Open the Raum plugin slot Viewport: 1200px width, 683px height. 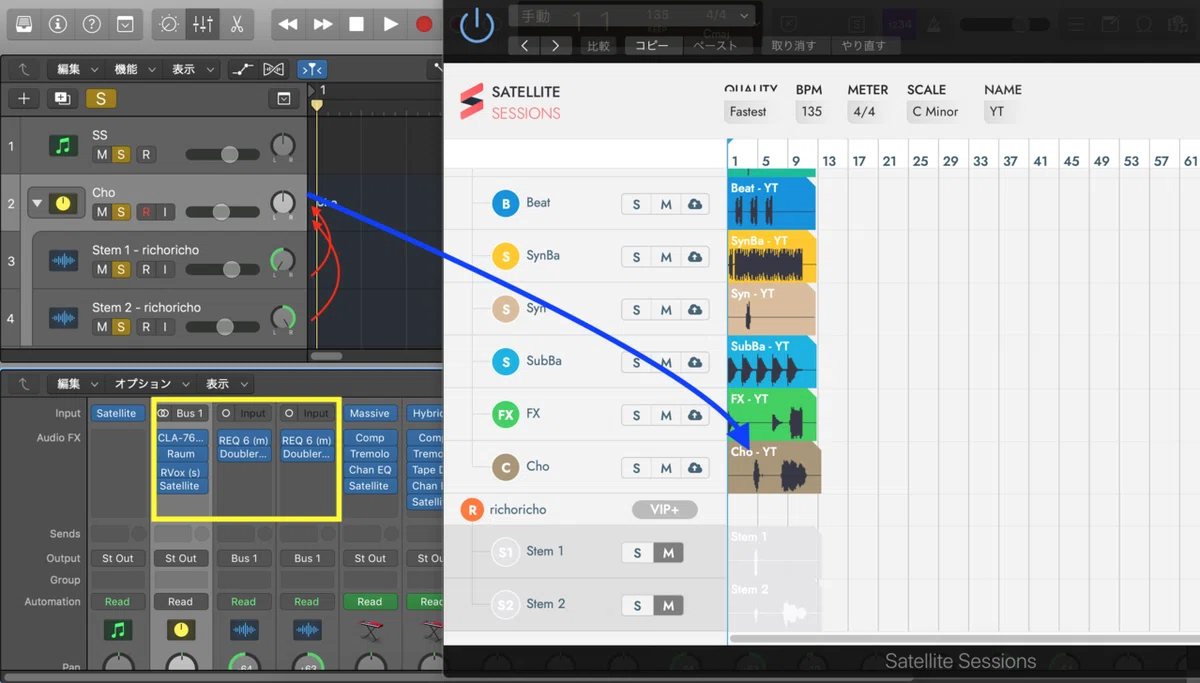pos(181,454)
